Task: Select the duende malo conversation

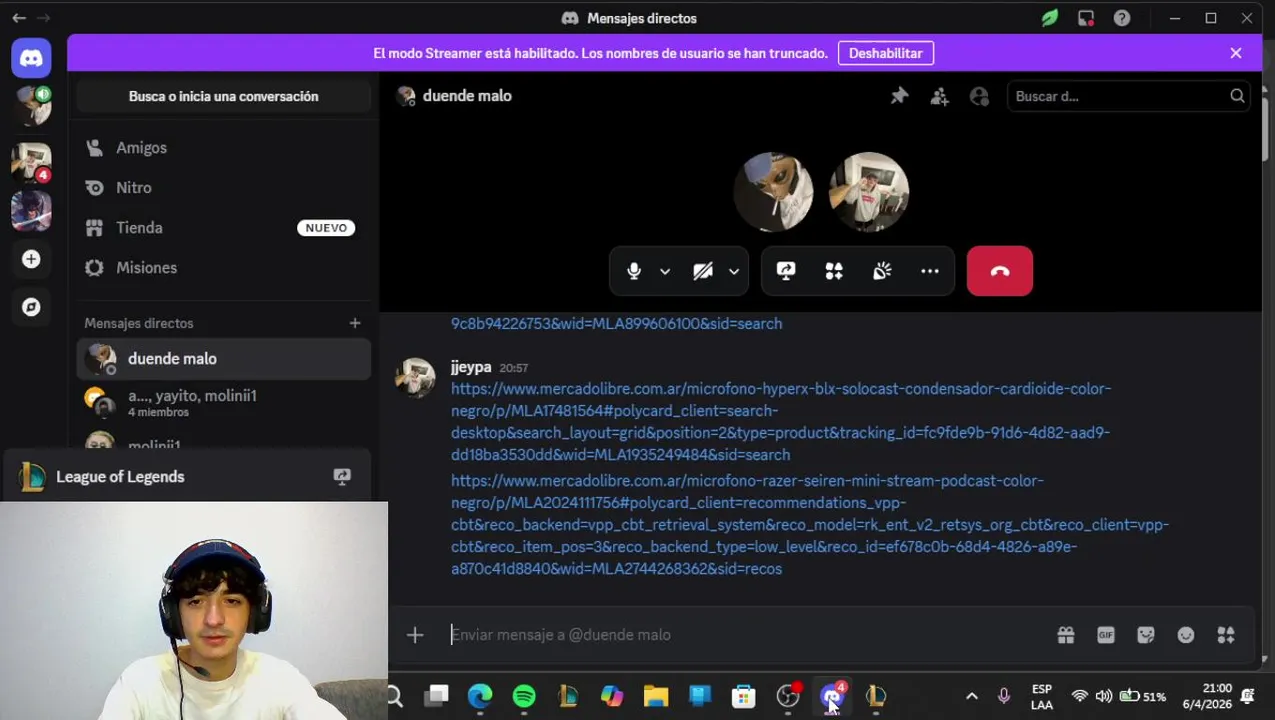Action: [x=223, y=359]
